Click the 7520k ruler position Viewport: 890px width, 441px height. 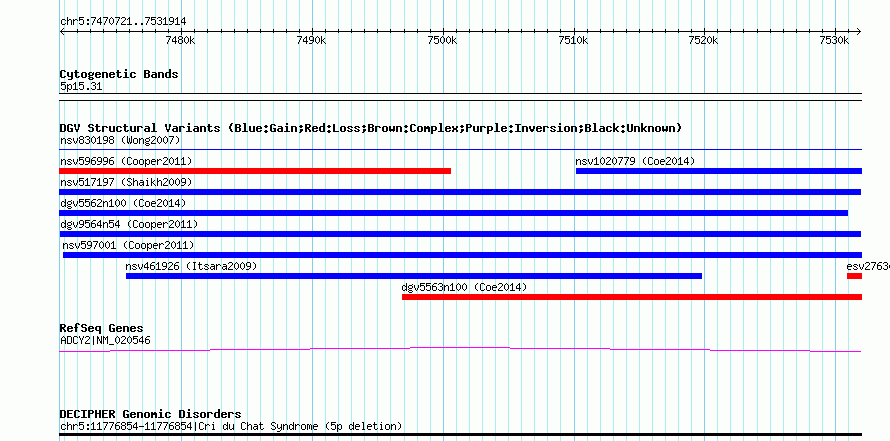[704, 41]
